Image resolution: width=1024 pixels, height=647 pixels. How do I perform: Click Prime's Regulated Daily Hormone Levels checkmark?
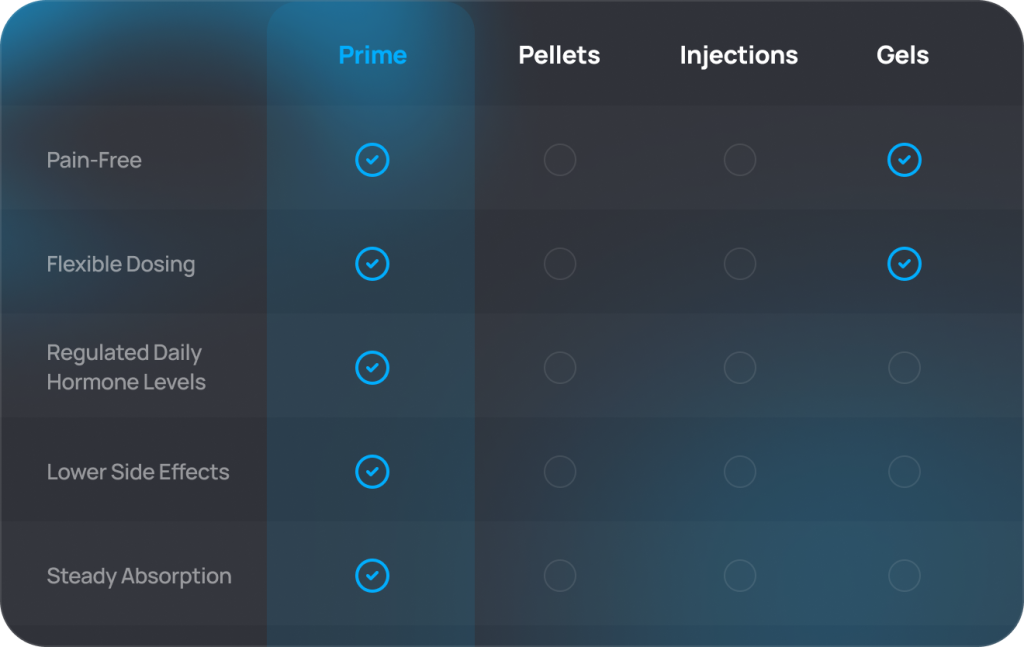pos(372,368)
